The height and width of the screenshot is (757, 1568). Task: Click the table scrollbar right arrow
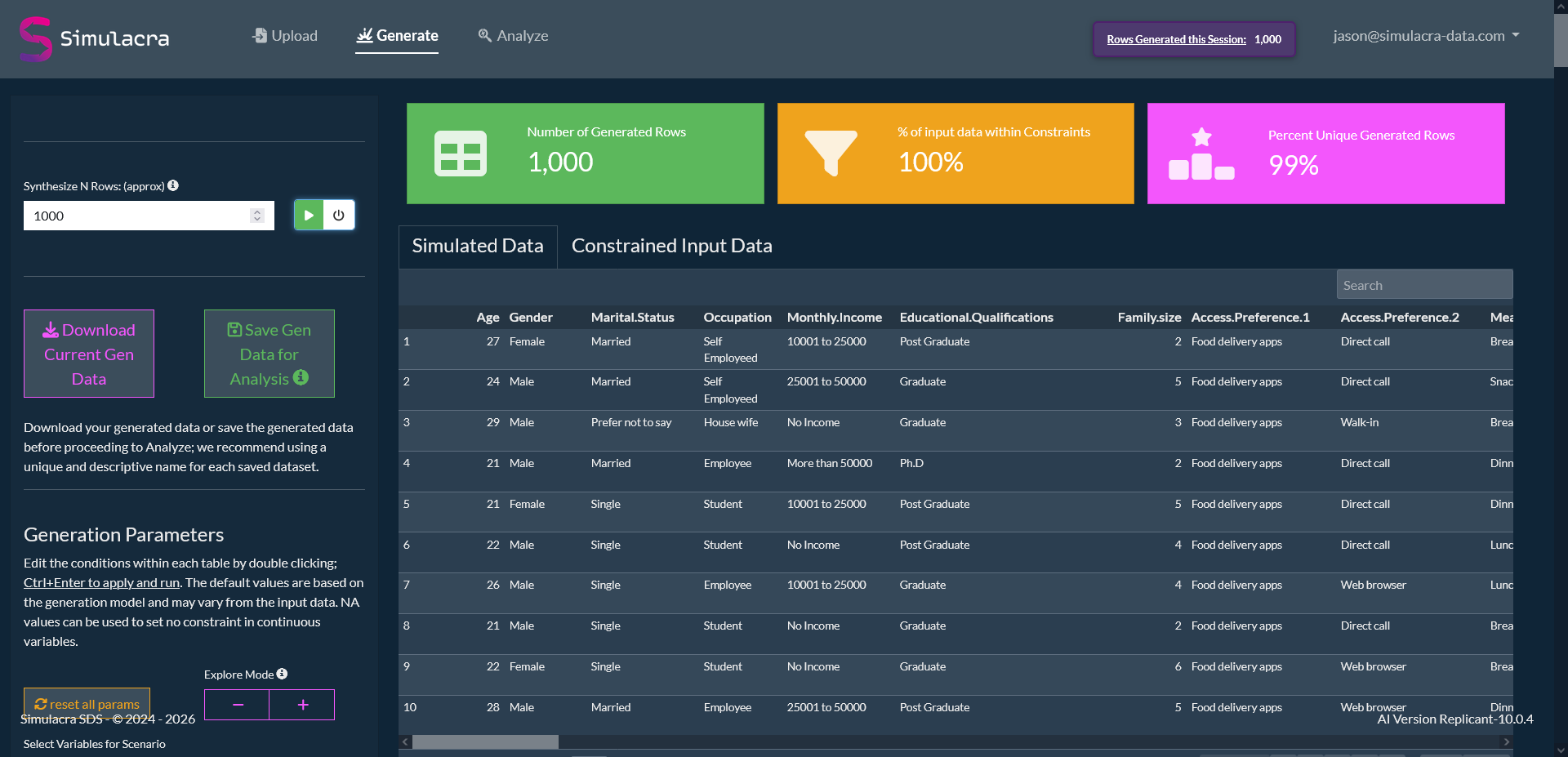1507,741
